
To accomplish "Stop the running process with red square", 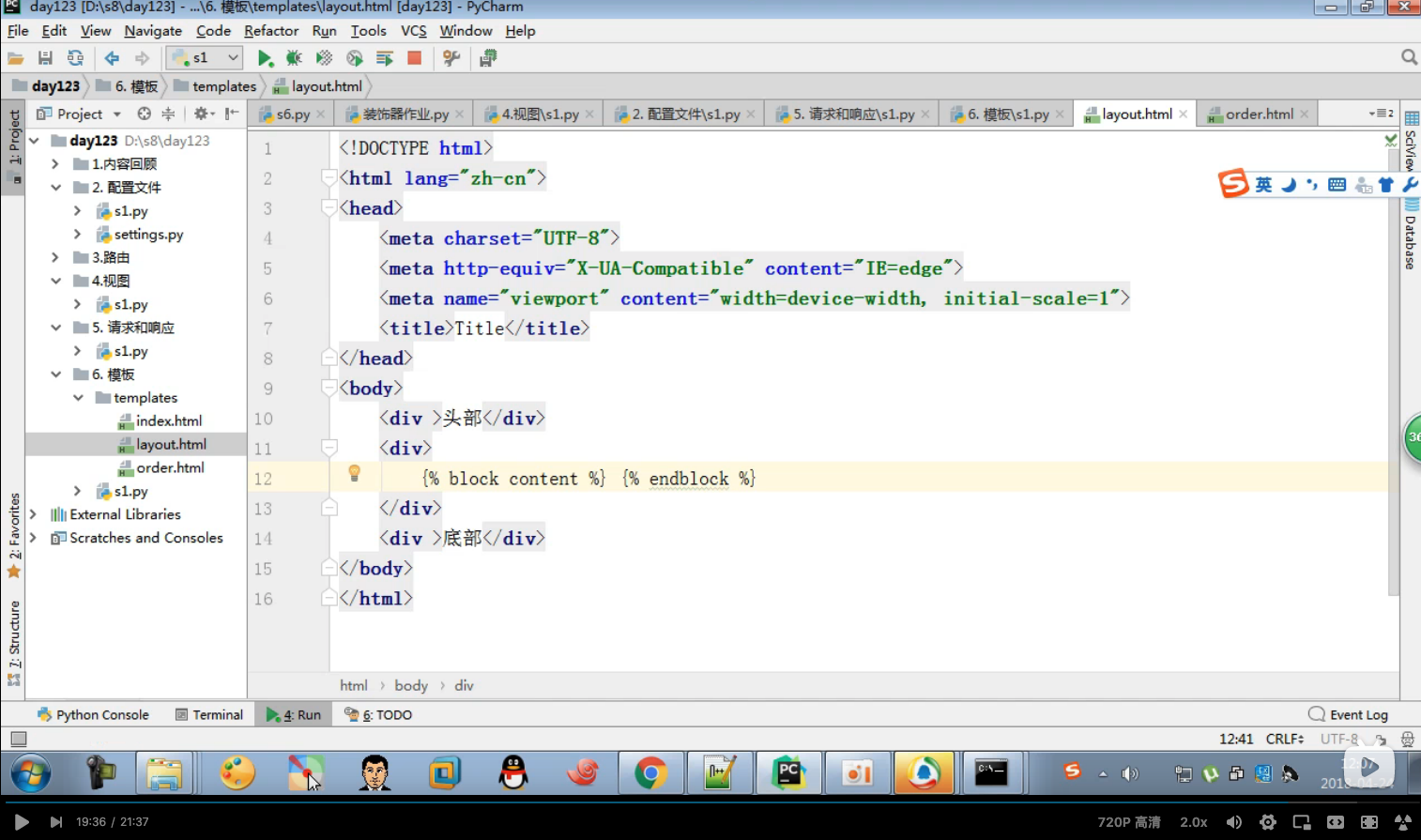I will pos(414,58).
